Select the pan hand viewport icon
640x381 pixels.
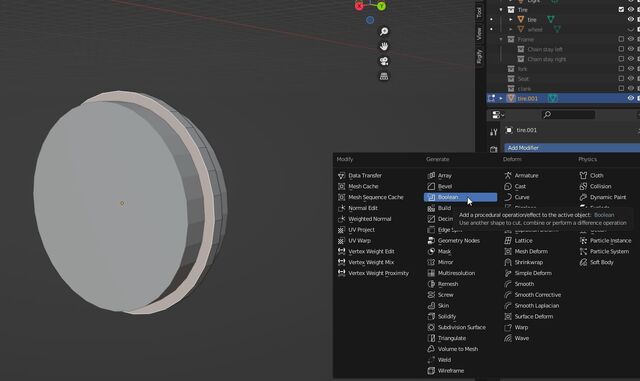[384, 46]
